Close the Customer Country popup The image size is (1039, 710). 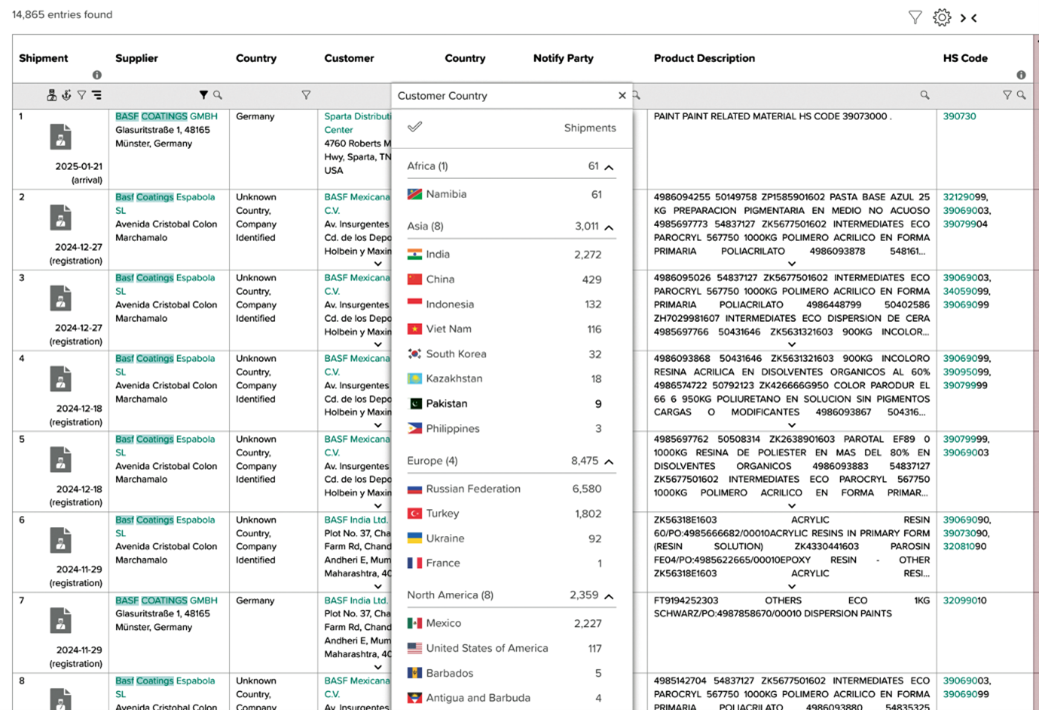622,95
